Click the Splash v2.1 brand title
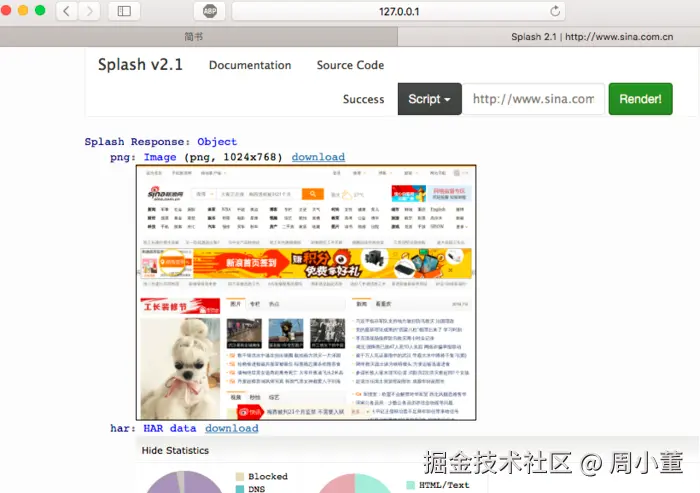The image size is (700, 493). 140,65
